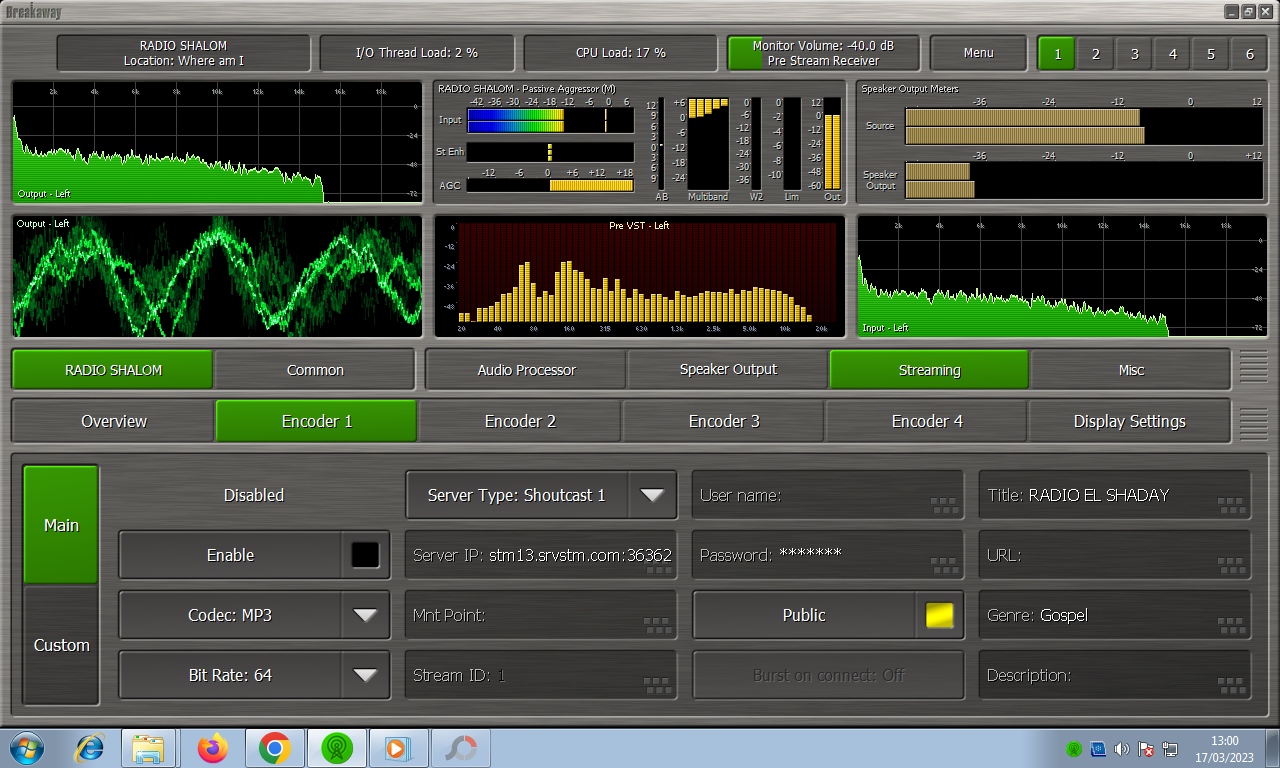Open the Menu button
The height and width of the screenshot is (768, 1280).
[x=978, y=53]
